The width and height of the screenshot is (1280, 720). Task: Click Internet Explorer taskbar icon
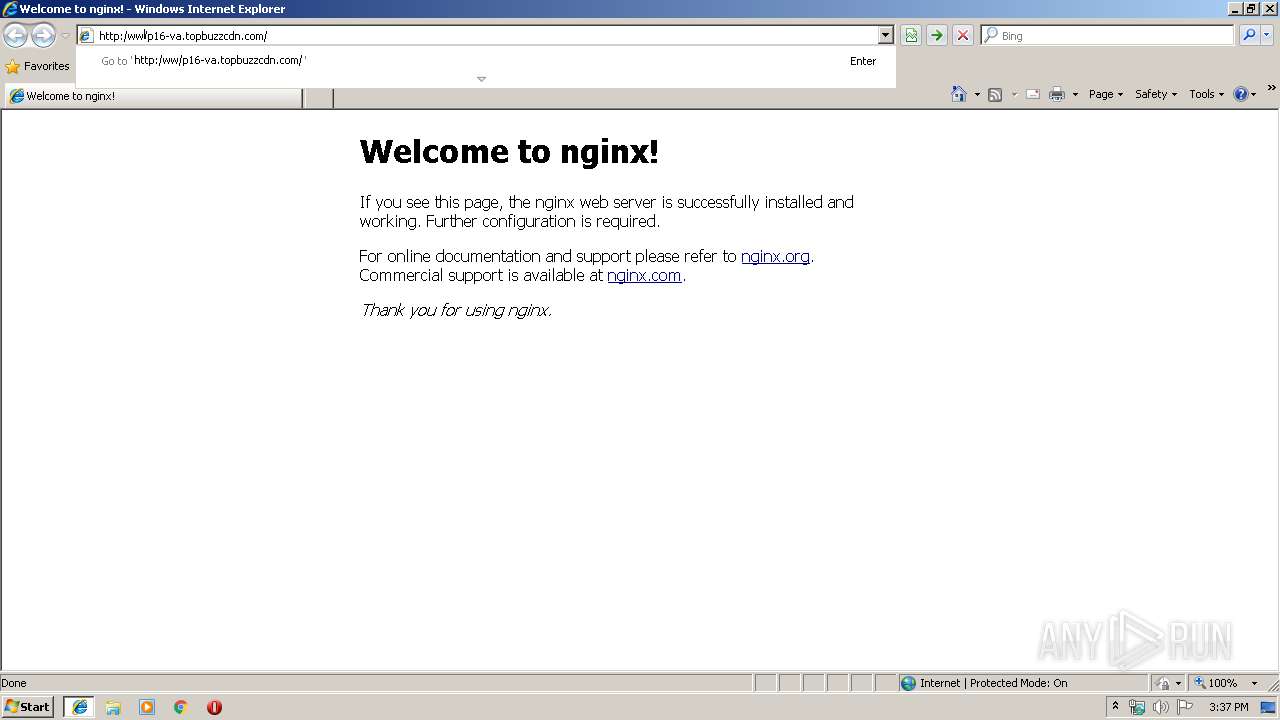pos(79,707)
